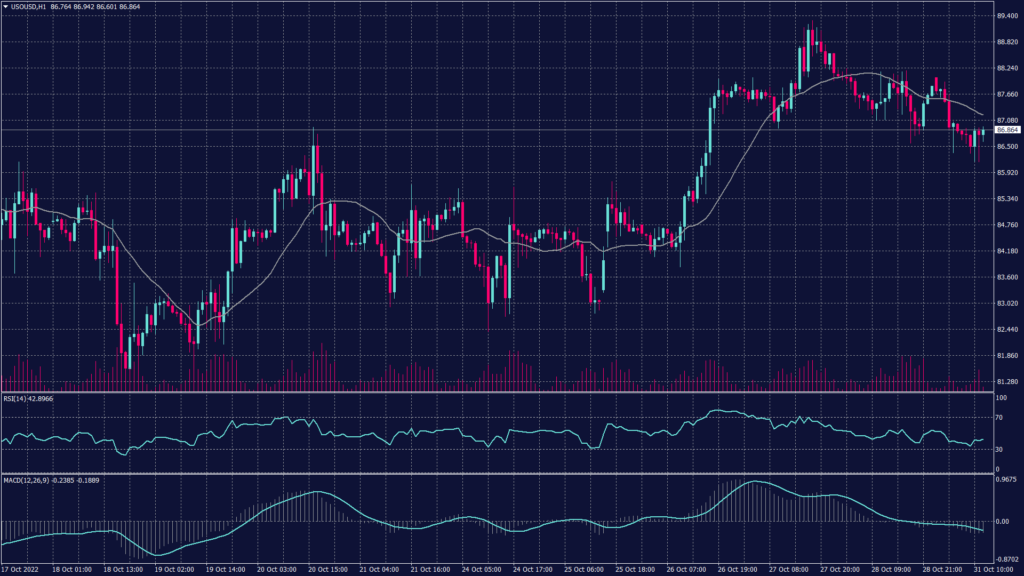The width and height of the screenshot is (1024, 576).
Task: Click the divider between RSI and MACD panes
Action: pyautogui.click(x=500, y=473)
